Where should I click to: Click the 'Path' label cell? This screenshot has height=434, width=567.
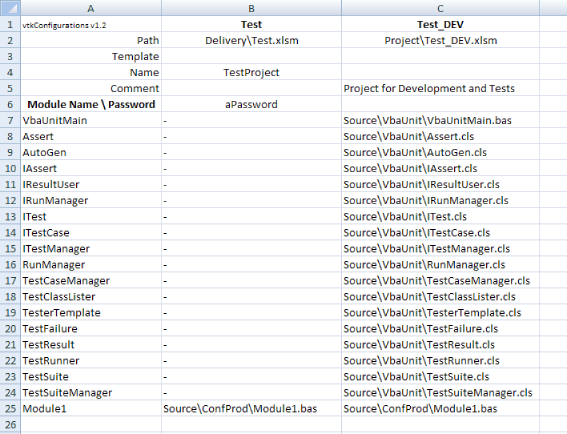pyautogui.click(x=91, y=40)
